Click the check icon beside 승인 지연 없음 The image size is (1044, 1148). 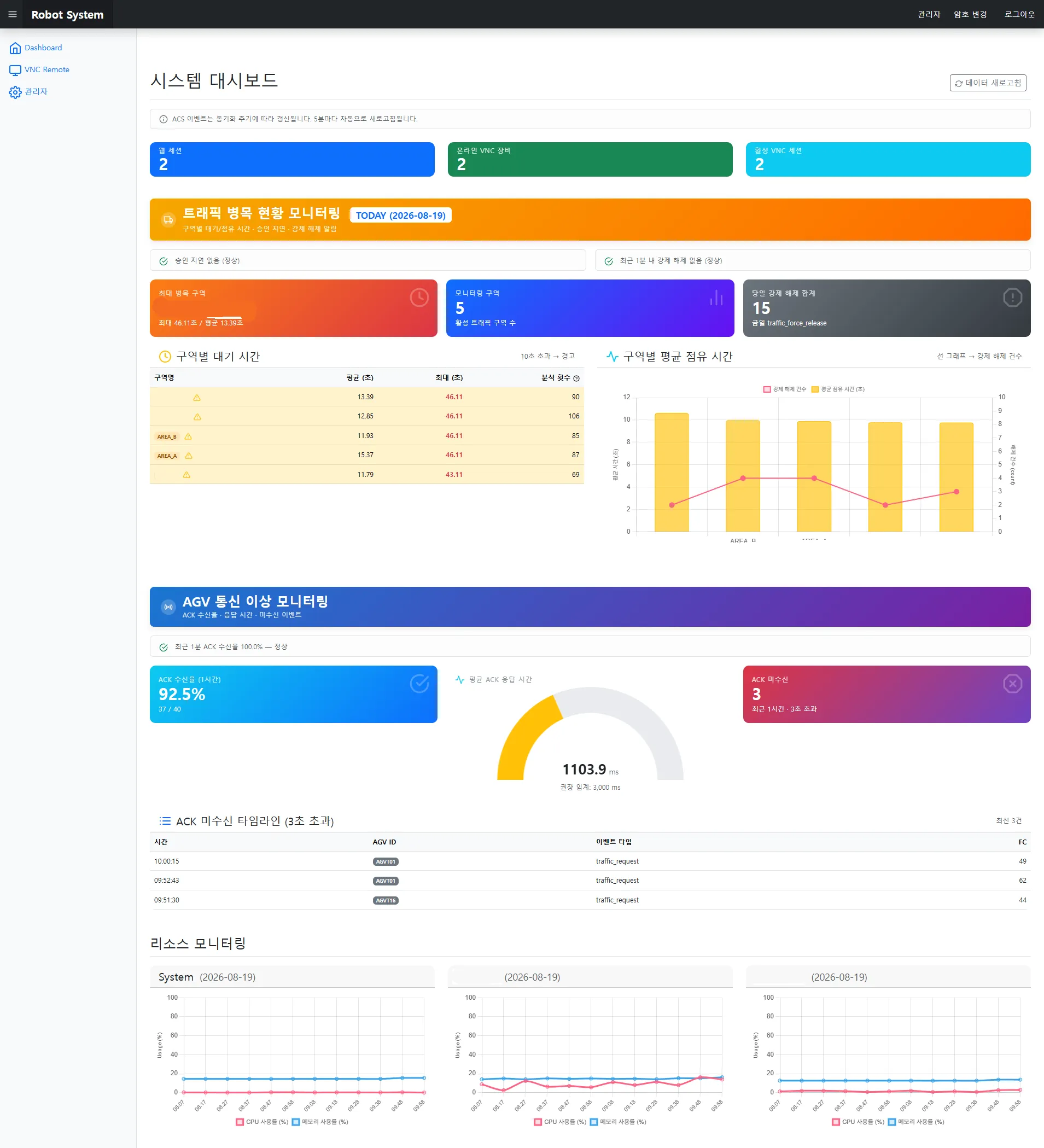[x=164, y=261]
